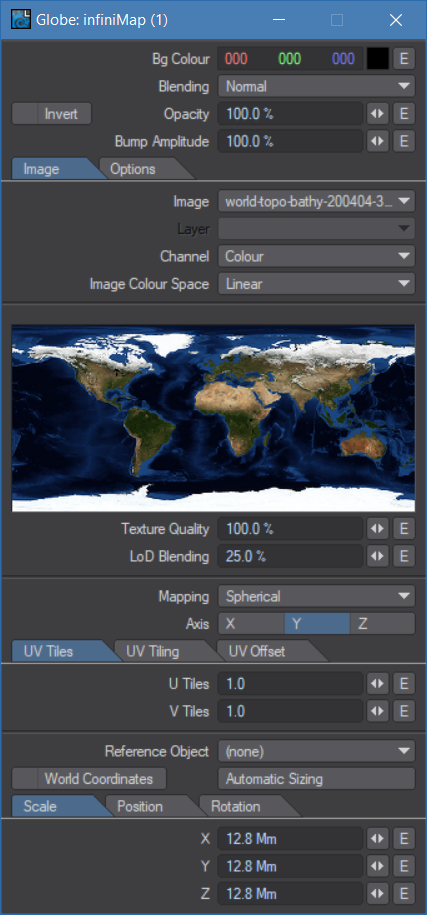Click the Envelope E button for Bg Colour
Screen dimensions: 427x915
pyautogui.click(x=404, y=59)
